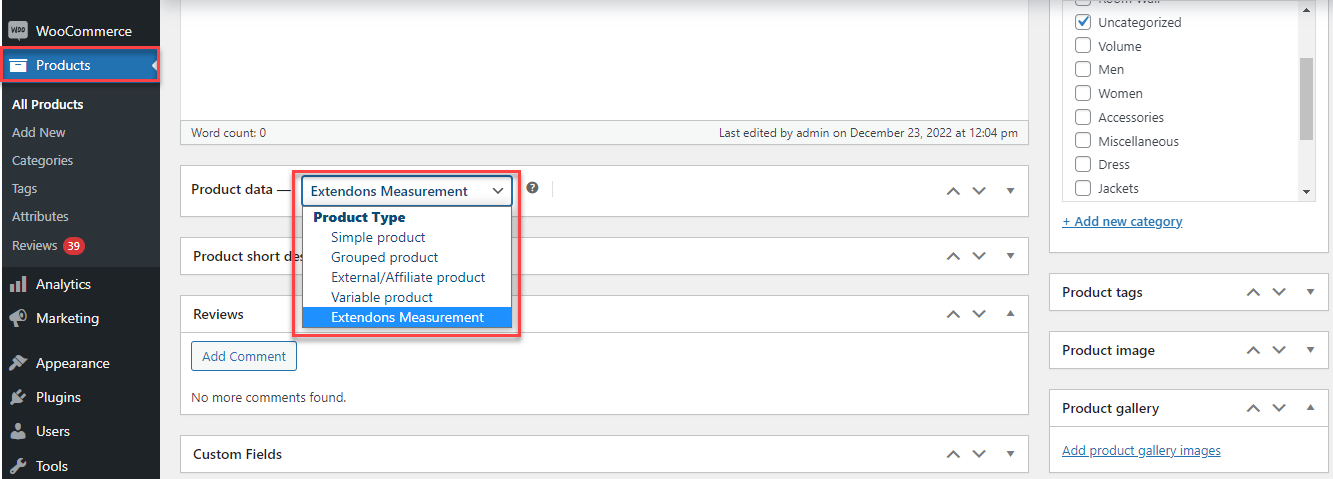Move Product short description panel up
This screenshot has height=479, width=1333.
[954, 256]
